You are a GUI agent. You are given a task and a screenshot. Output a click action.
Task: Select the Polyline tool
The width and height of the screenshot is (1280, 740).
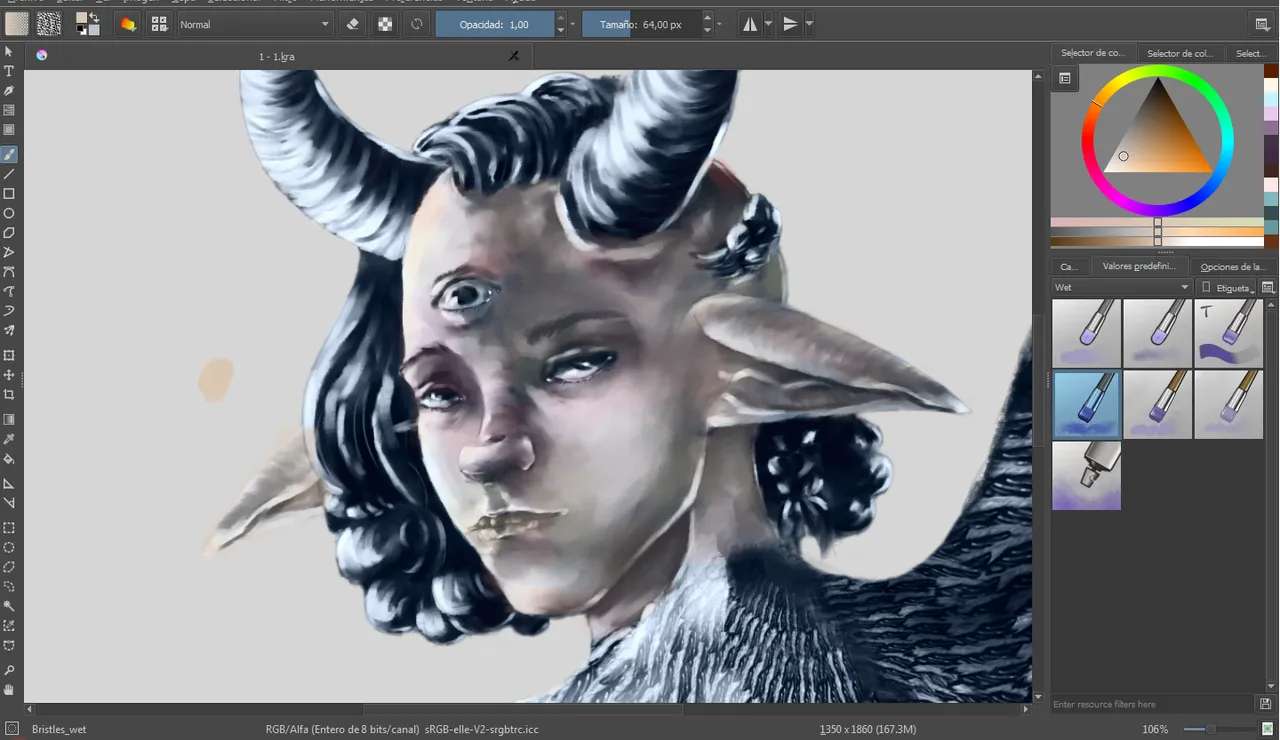pyautogui.click(x=9, y=252)
